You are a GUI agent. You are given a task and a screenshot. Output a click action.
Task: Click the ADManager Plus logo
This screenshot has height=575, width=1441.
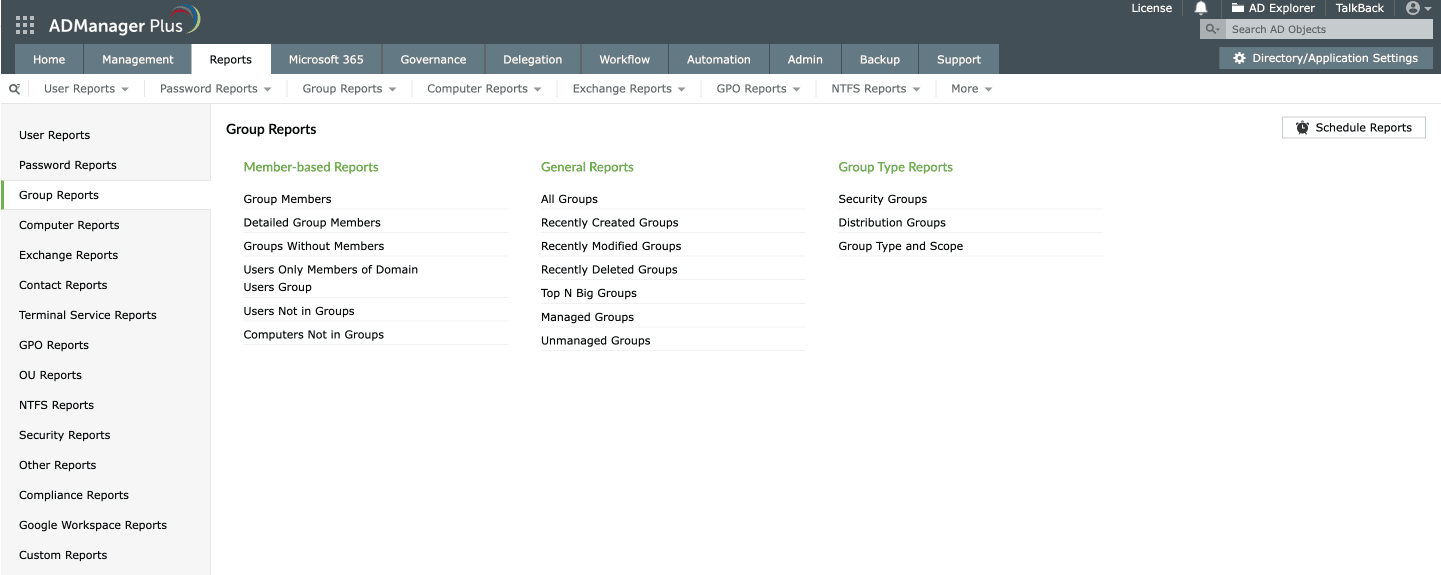pos(124,22)
